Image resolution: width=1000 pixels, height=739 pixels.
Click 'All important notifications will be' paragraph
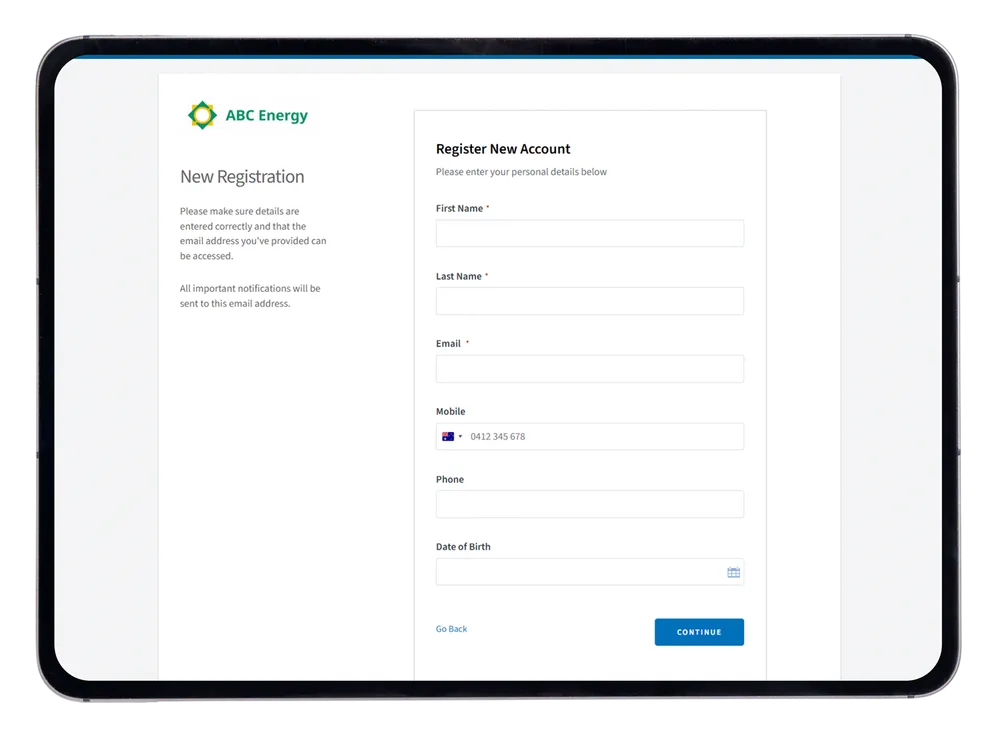click(x=250, y=296)
